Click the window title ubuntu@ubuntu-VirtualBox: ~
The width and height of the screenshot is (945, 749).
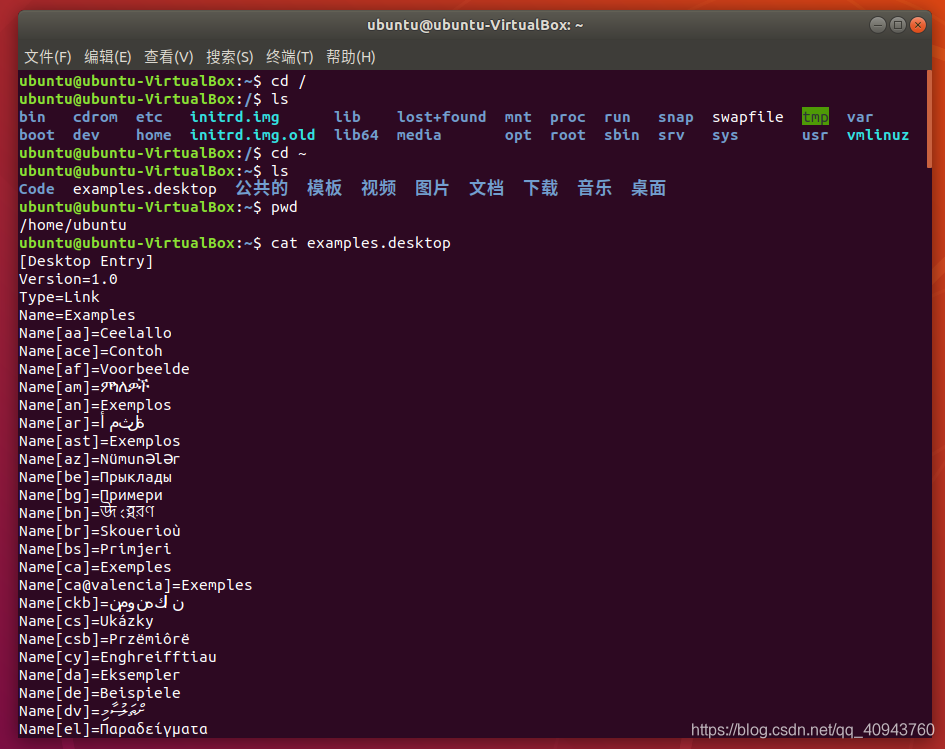(475, 25)
